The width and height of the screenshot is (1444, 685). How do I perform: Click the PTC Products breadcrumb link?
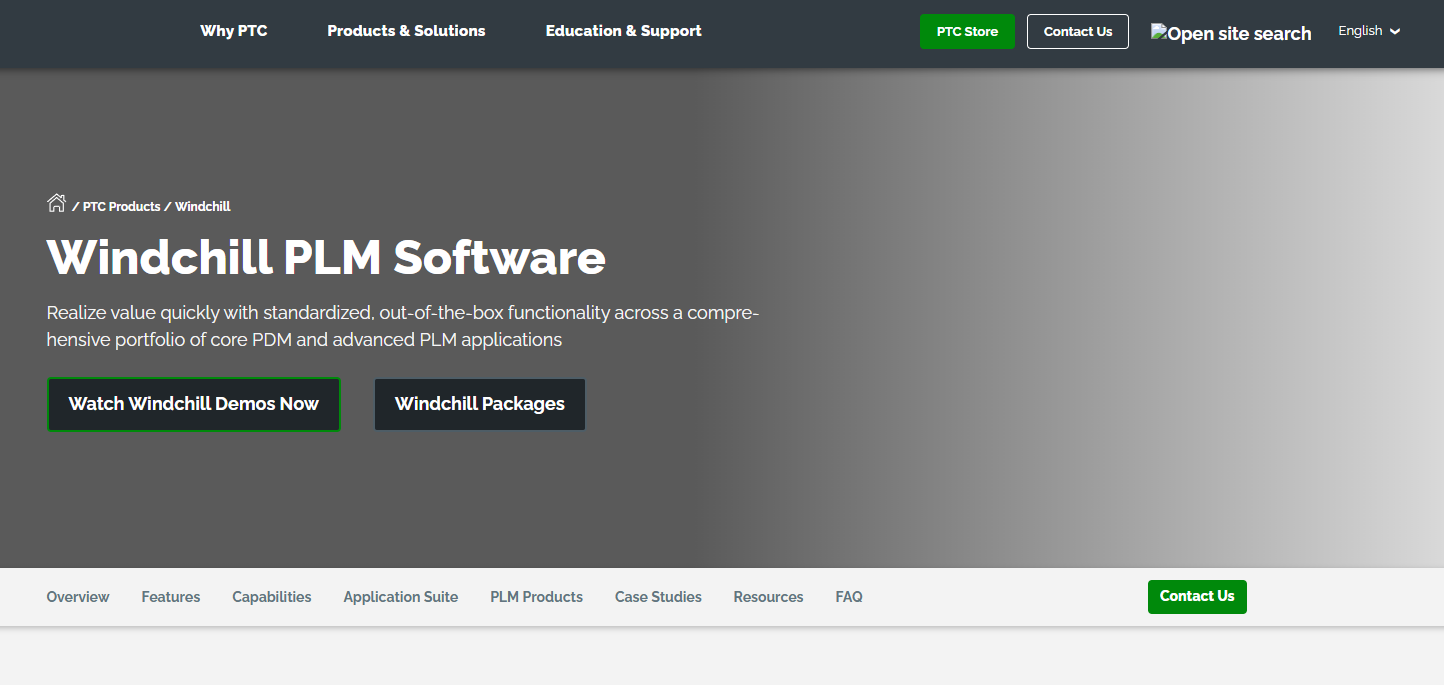click(121, 206)
